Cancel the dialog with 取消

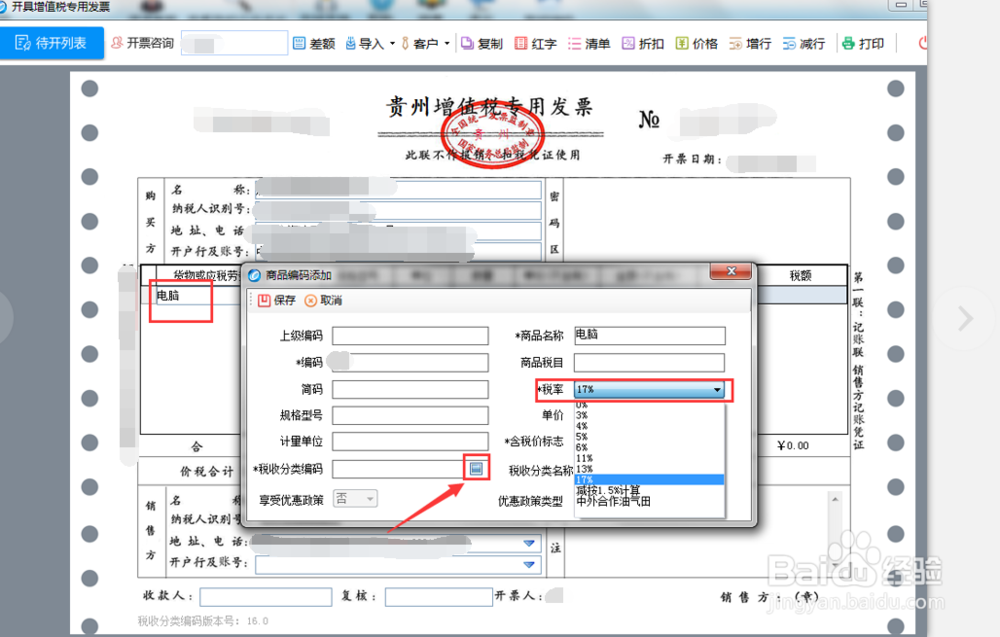click(323, 300)
